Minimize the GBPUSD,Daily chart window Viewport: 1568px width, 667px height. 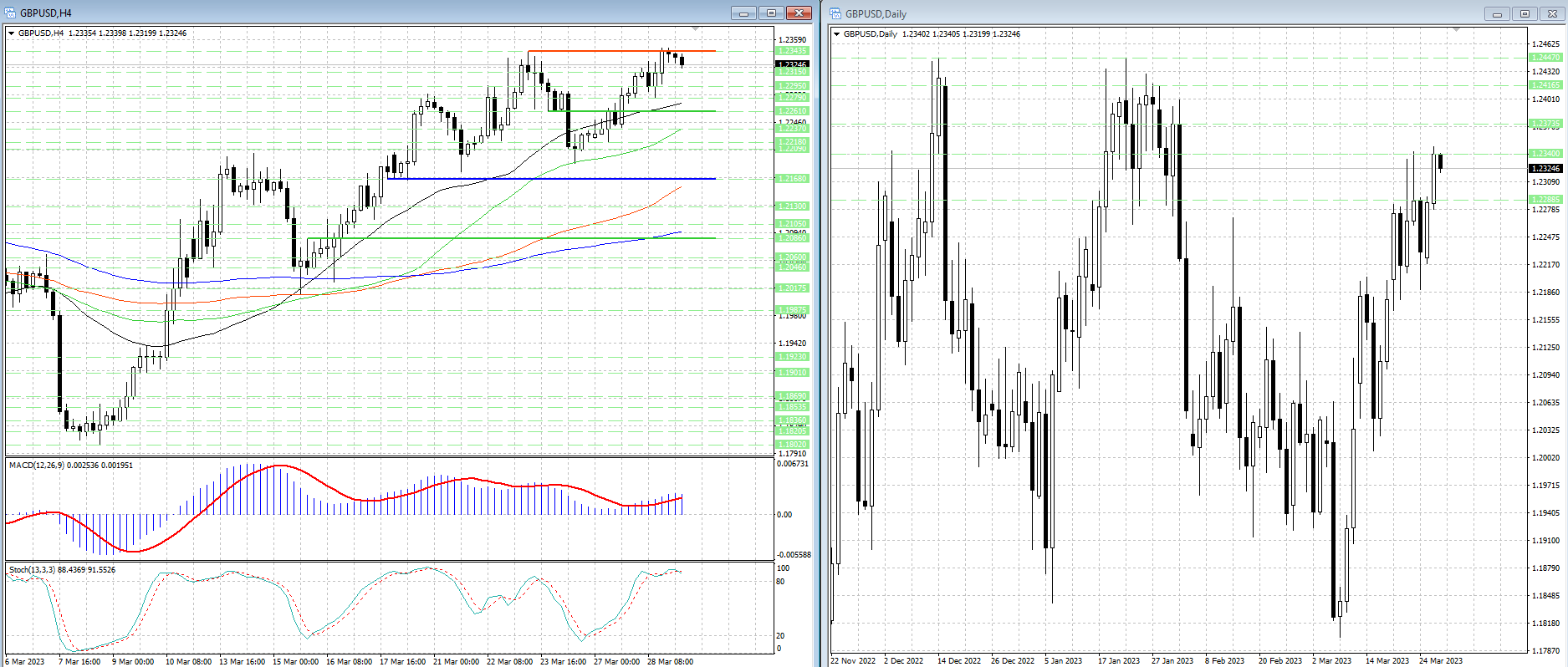coord(1497,13)
